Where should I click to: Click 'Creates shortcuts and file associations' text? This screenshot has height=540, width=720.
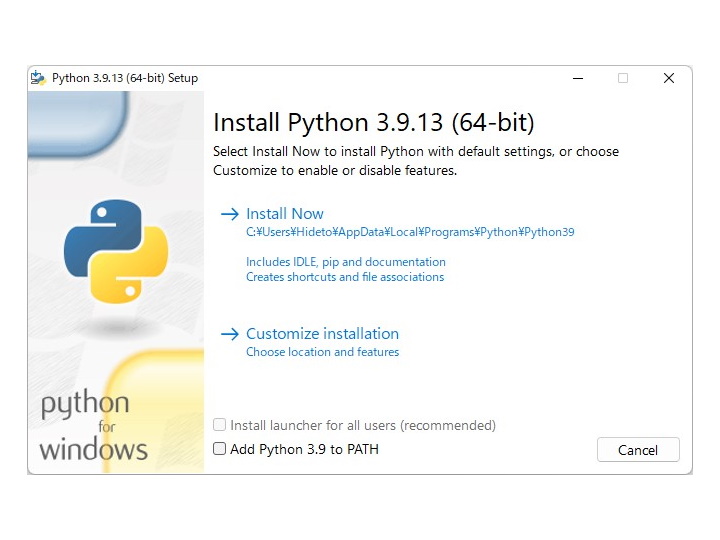[x=345, y=277]
